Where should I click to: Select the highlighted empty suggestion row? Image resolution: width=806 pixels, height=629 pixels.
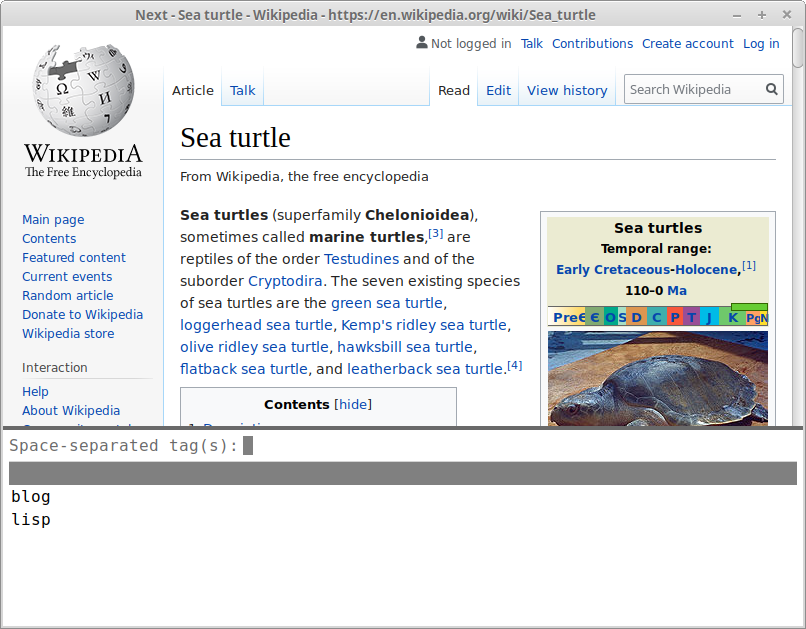(403, 473)
